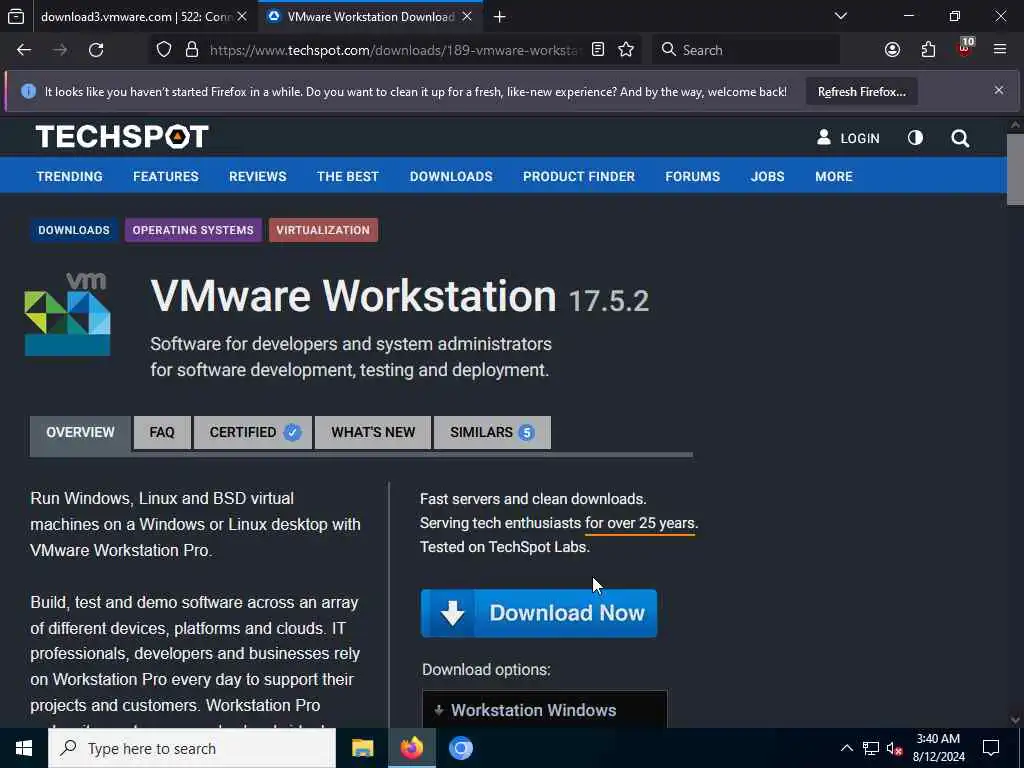Expand the MORE nav menu

tap(834, 176)
